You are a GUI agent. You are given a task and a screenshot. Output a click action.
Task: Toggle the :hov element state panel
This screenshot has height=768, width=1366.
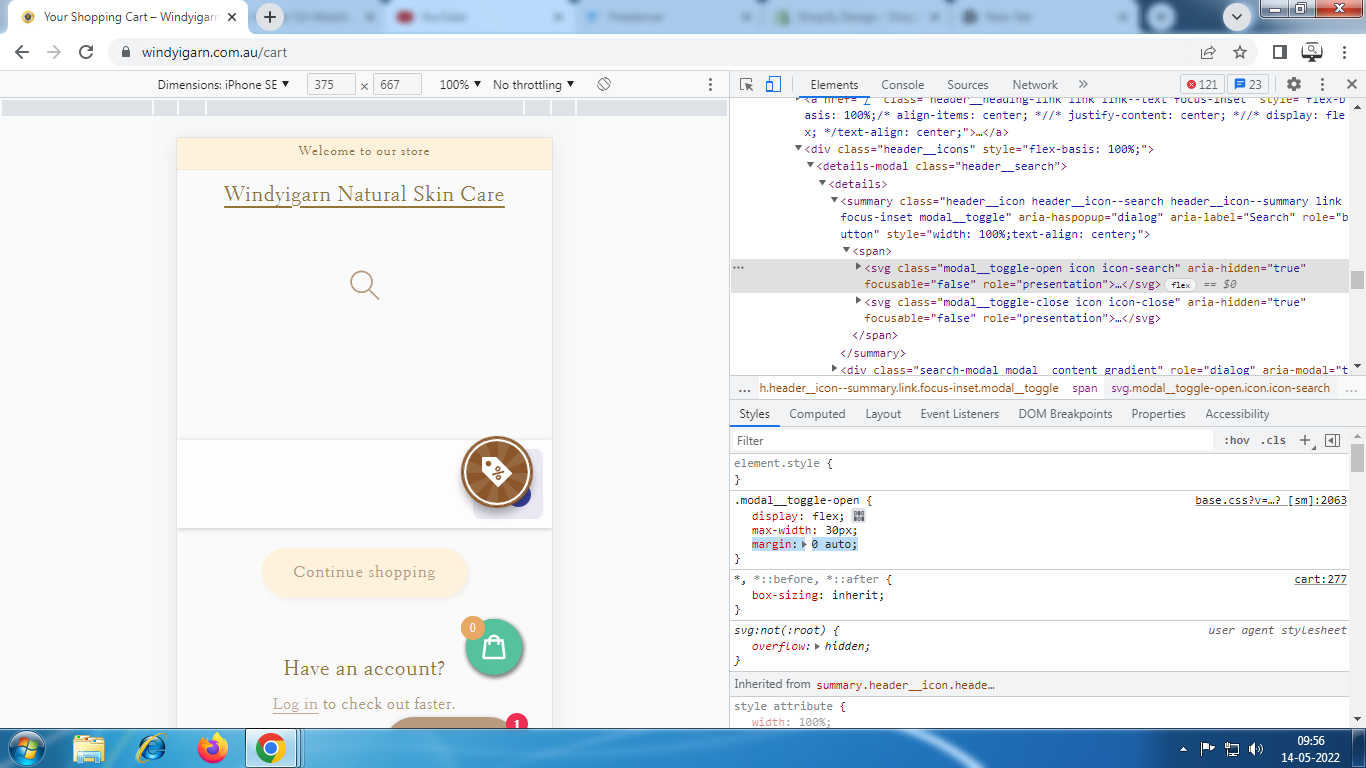(x=1237, y=441)
